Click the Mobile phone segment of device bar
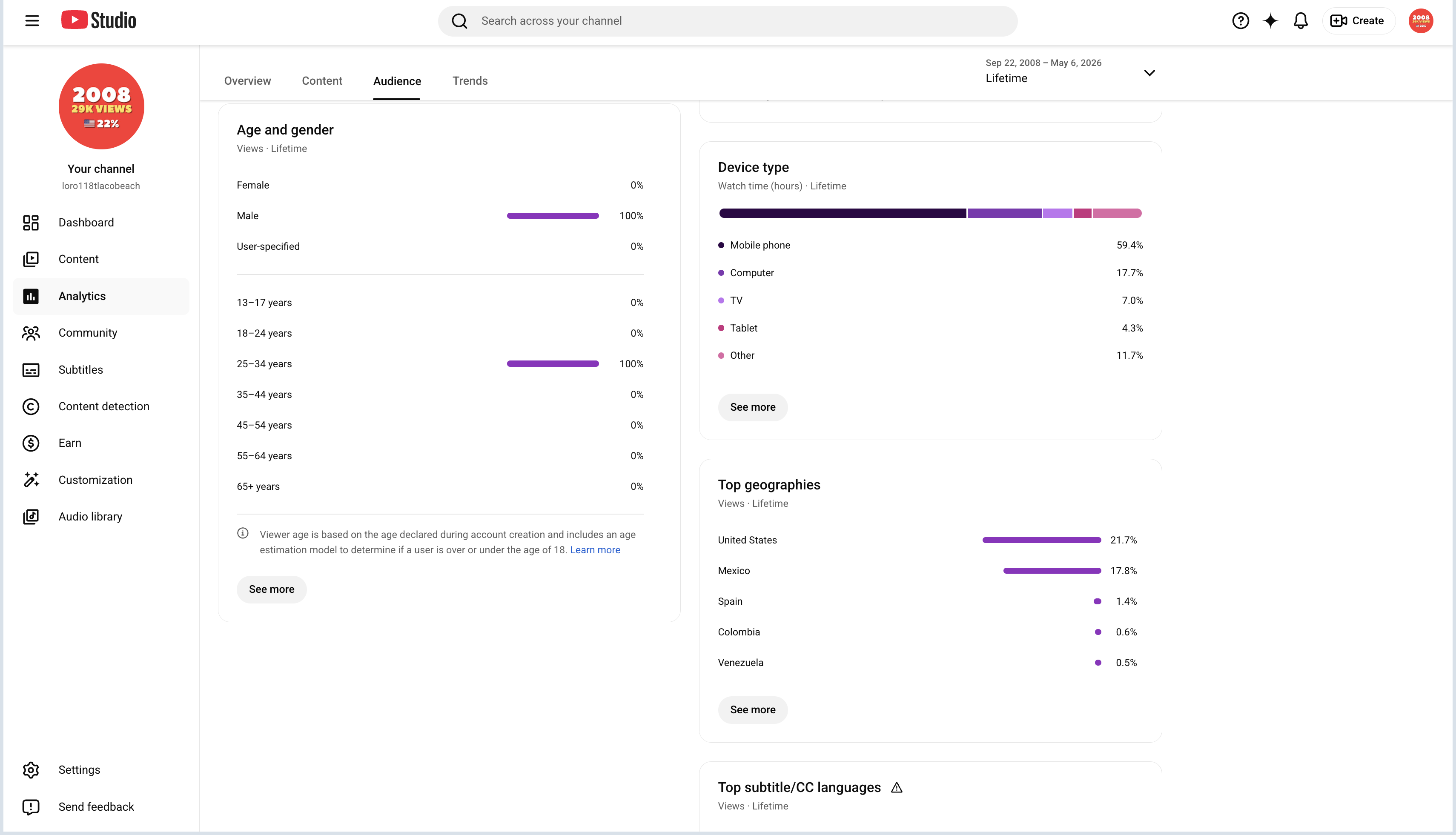This screenshot has width=1456, height=835. pyautogui.click(x=842, y=213)
